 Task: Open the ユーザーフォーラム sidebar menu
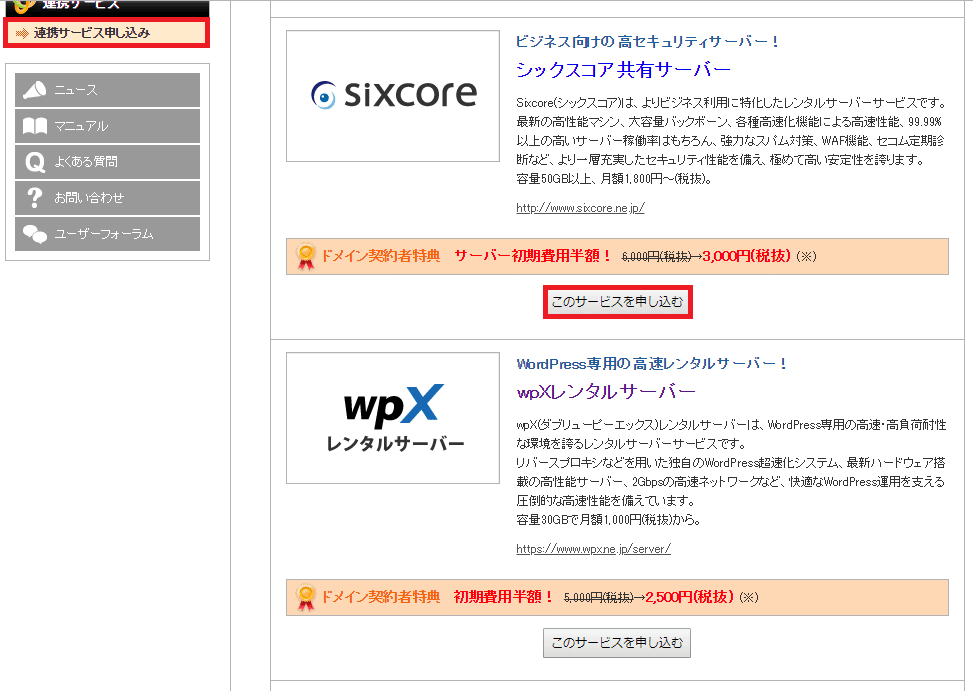(x=107, y=234)
